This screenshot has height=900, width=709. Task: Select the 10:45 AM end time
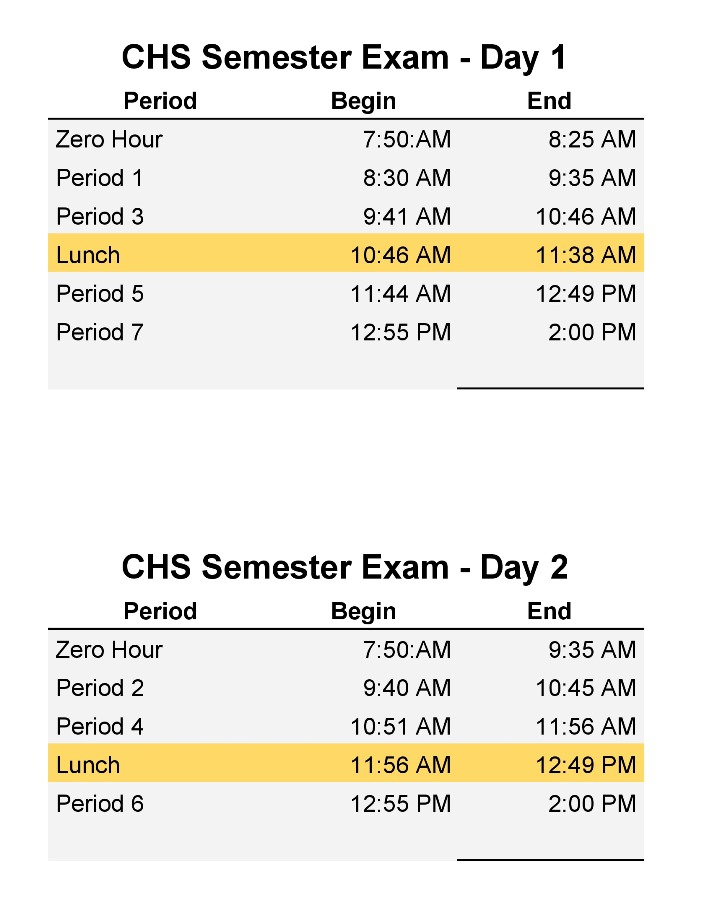[x=586, y=688]
